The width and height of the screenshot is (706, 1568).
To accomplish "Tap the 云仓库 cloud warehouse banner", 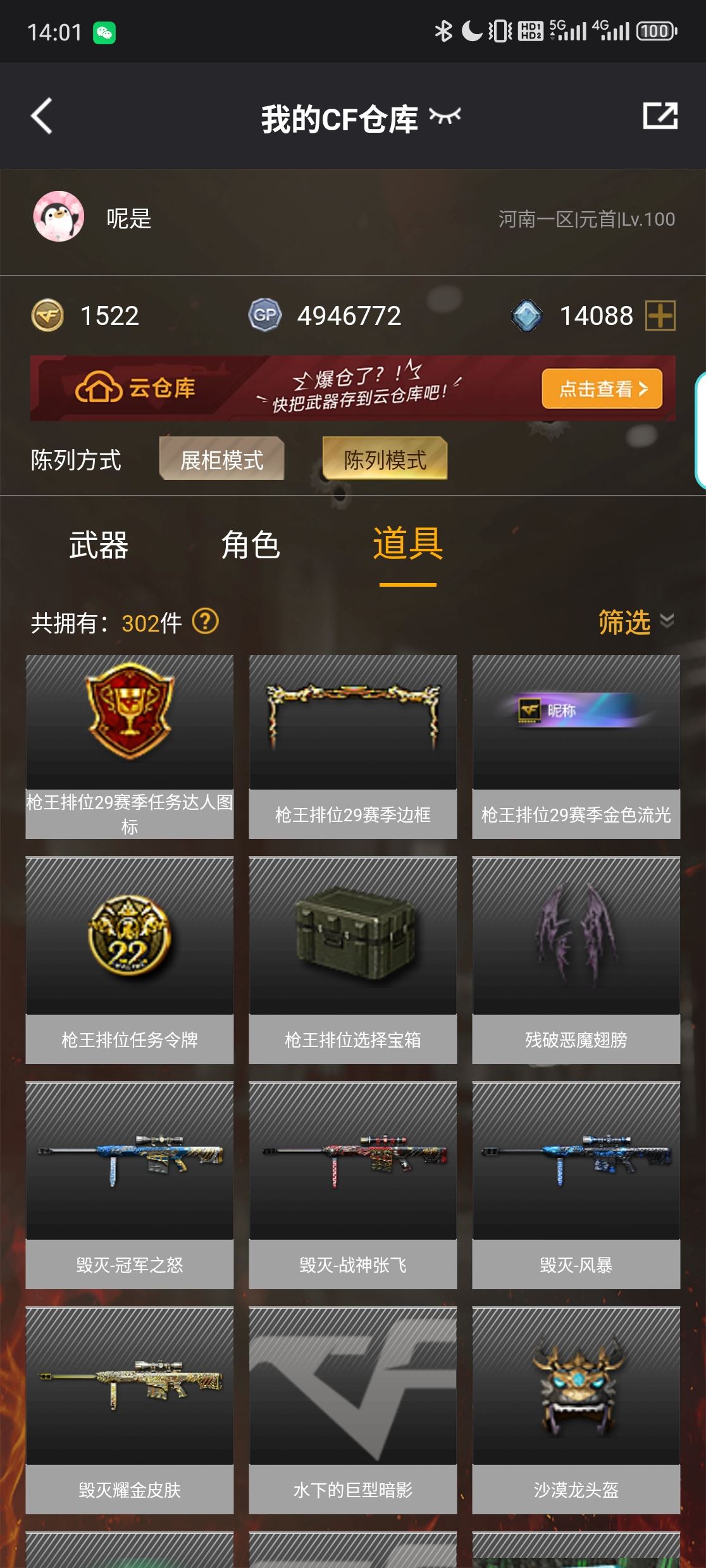I will click(x=352, y=388).
